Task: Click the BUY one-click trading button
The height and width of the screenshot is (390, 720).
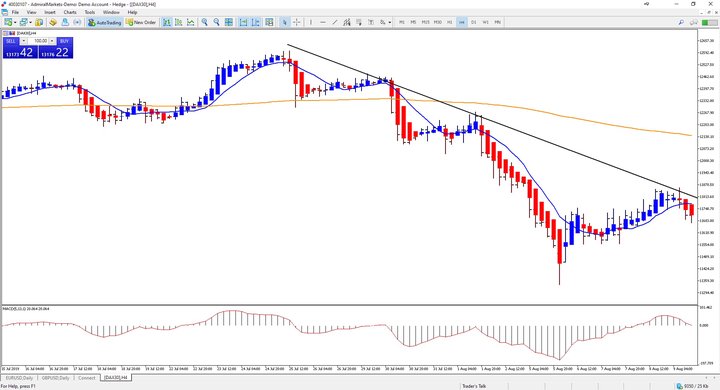Action: pyautogui.click(x=64, y=41)
